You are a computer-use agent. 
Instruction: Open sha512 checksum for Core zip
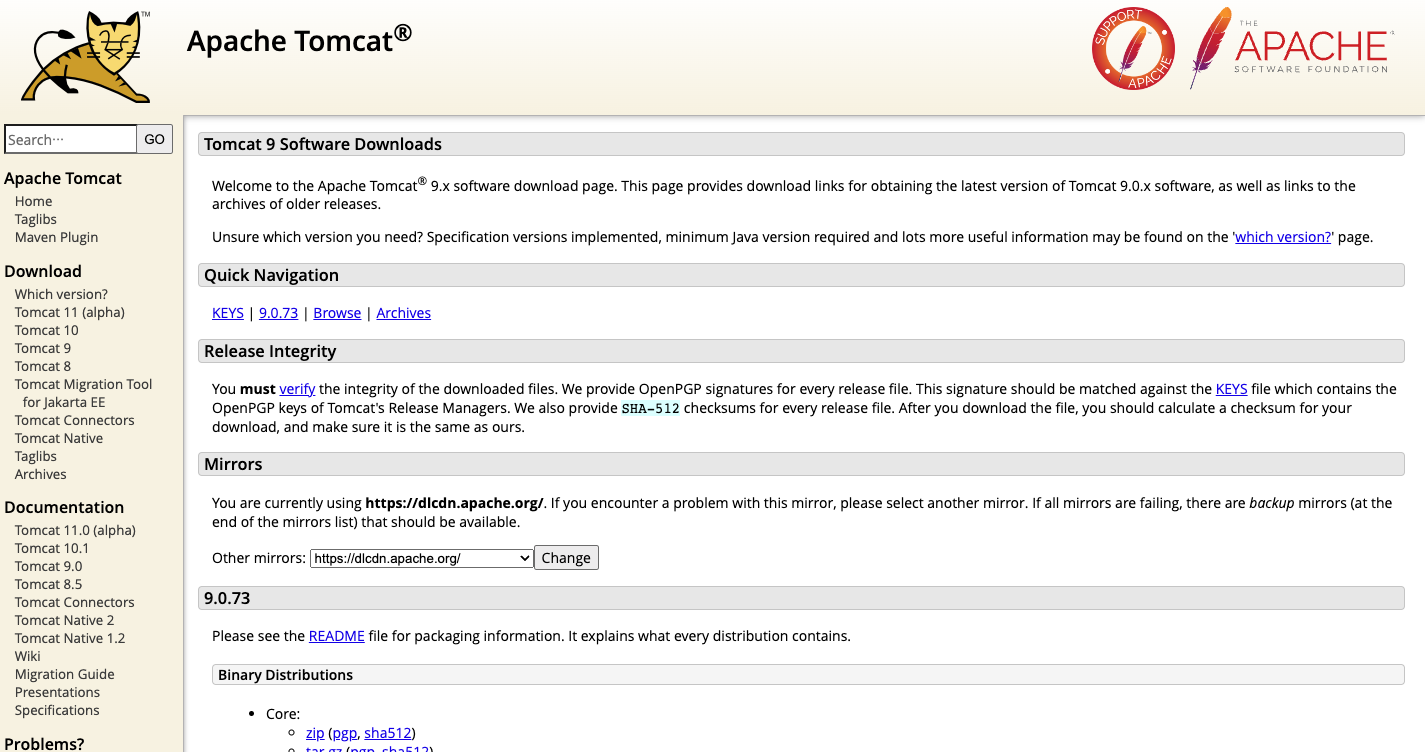[x=387, y=733]
